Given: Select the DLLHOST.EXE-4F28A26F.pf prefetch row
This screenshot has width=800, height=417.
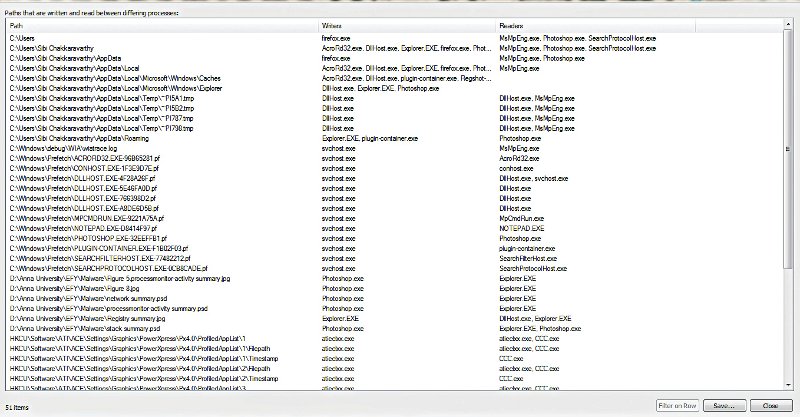Looking at the screenshot, I should pyautogui.click(x=394, y=179).
